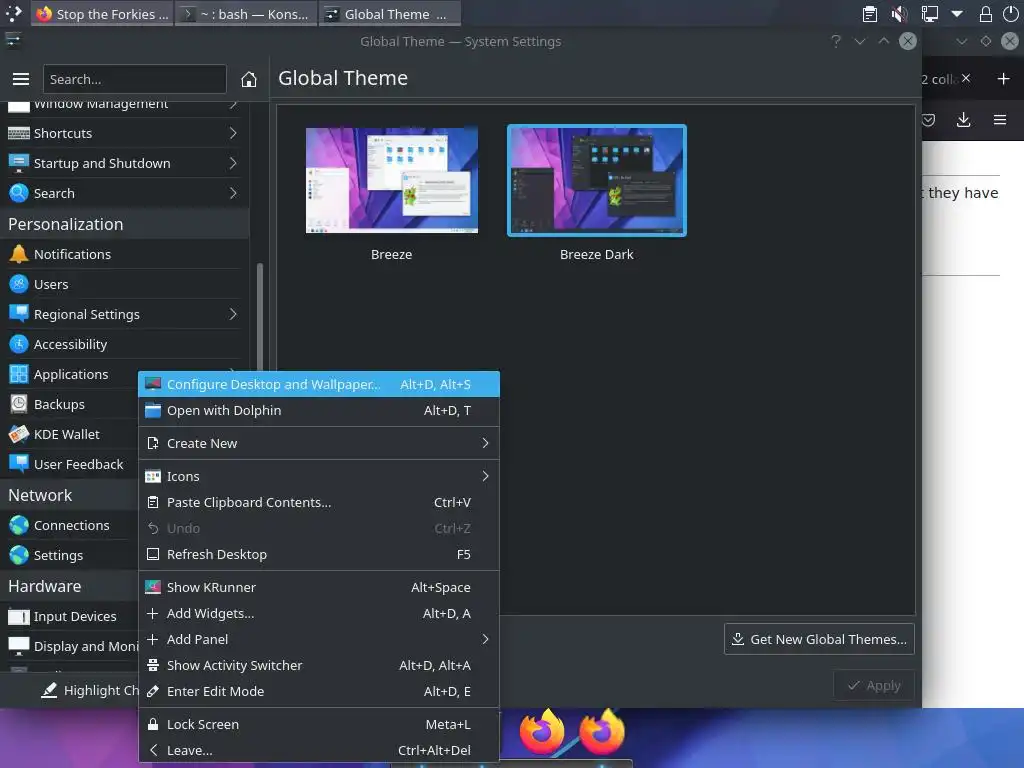The height and width of the screenshot is (768, 1024).
Task: Switch to Global Theme taskbar entry
Action: click(x=389, y=14)
